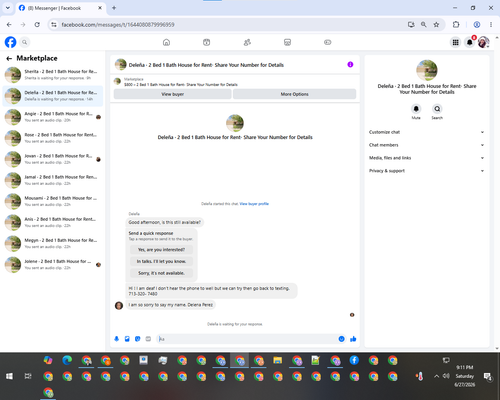Choose a GIF from the GIF icon
This screenshot has width=500, height=400.
(148, 339)
